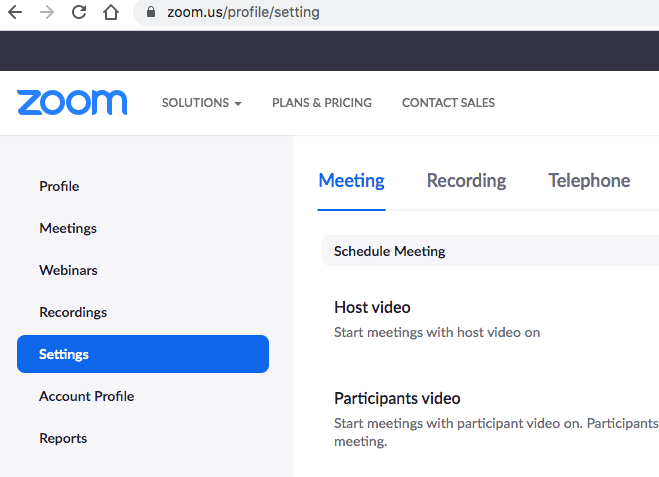Screen dimensions: 659x477
Task: Navigate to Reports in the sidebar
Action: (63, 438)
